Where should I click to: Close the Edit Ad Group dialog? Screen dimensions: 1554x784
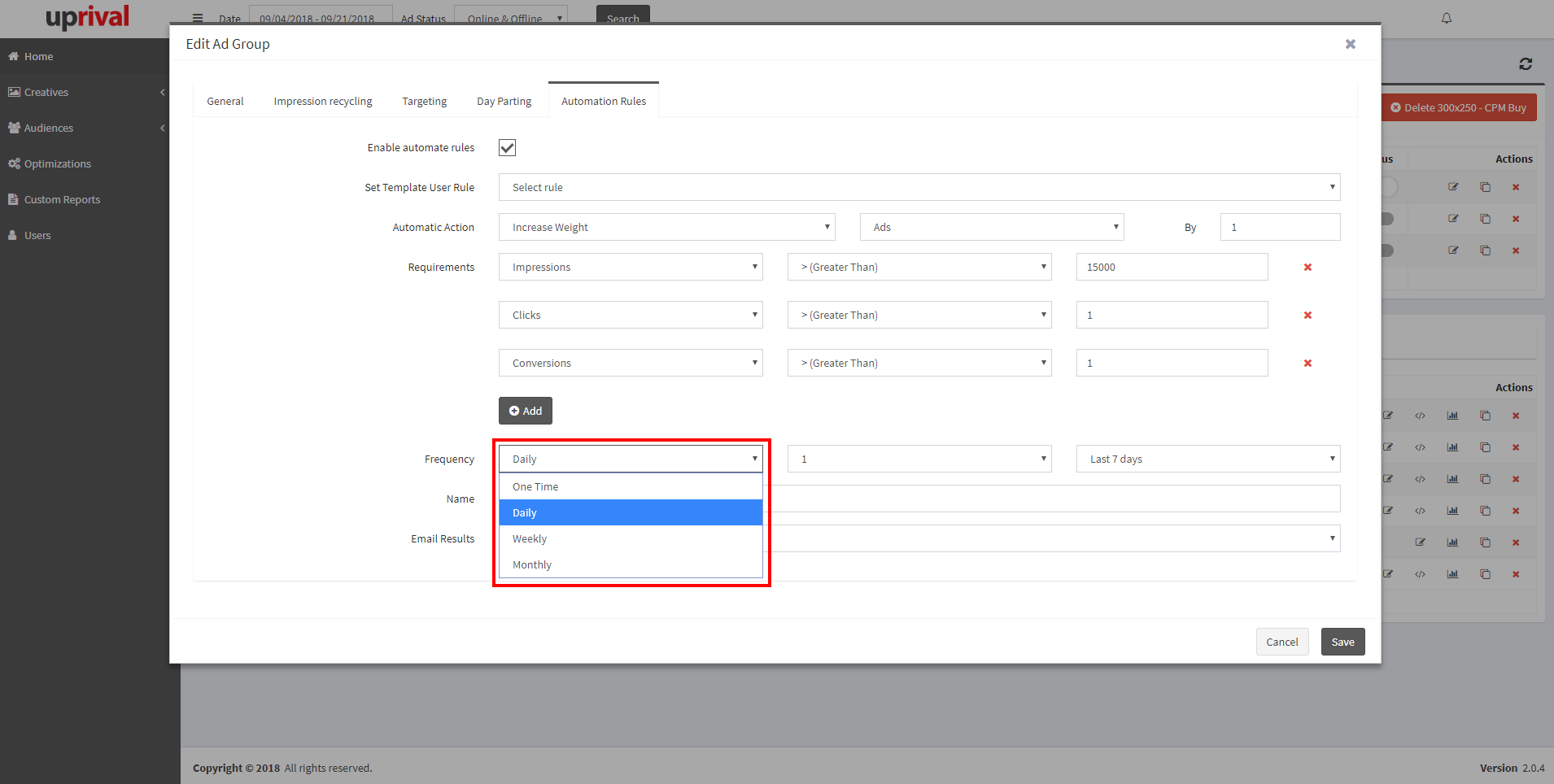(1350, 44)
